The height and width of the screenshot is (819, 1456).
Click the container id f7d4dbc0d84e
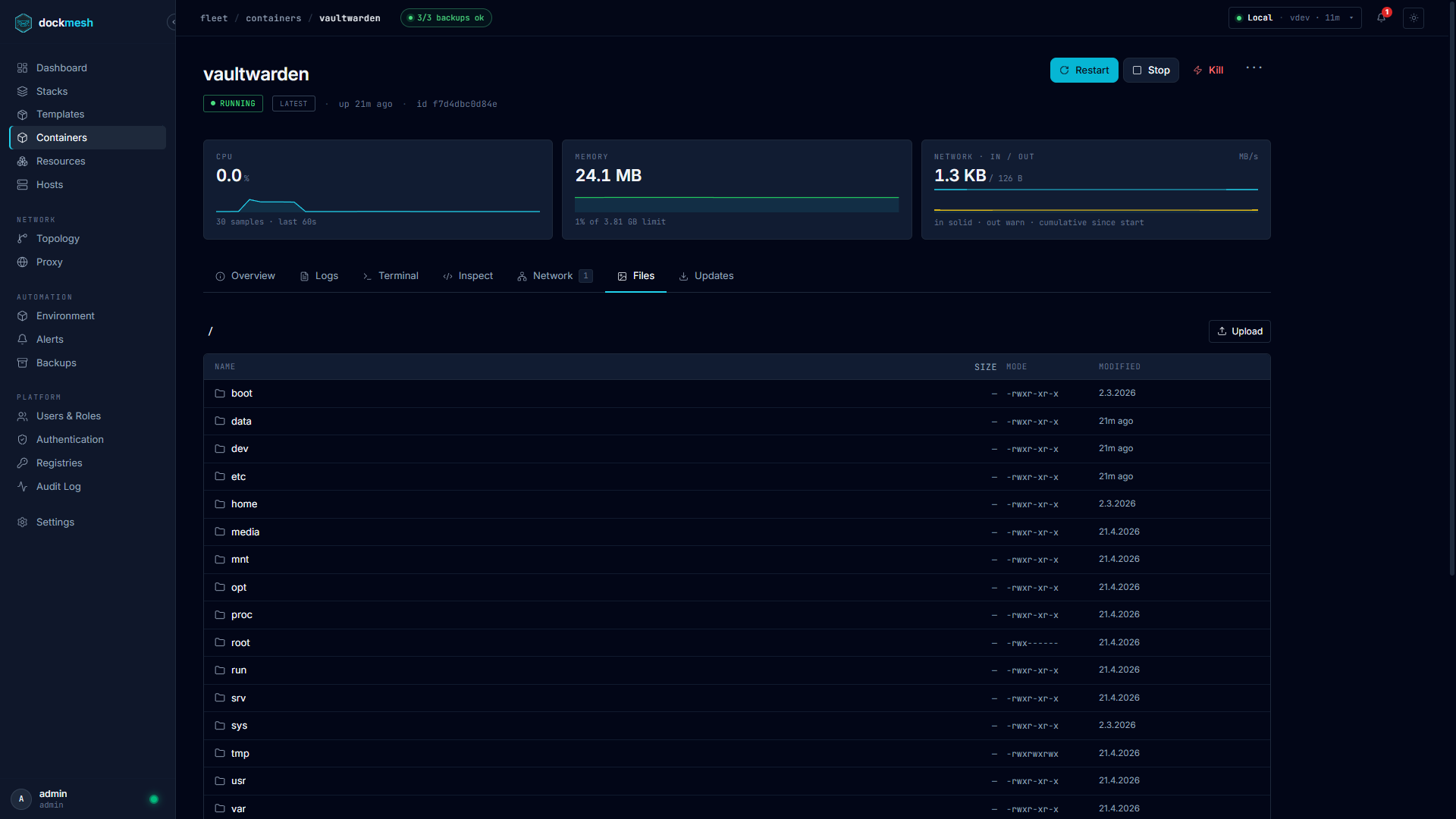click(465, 104)
